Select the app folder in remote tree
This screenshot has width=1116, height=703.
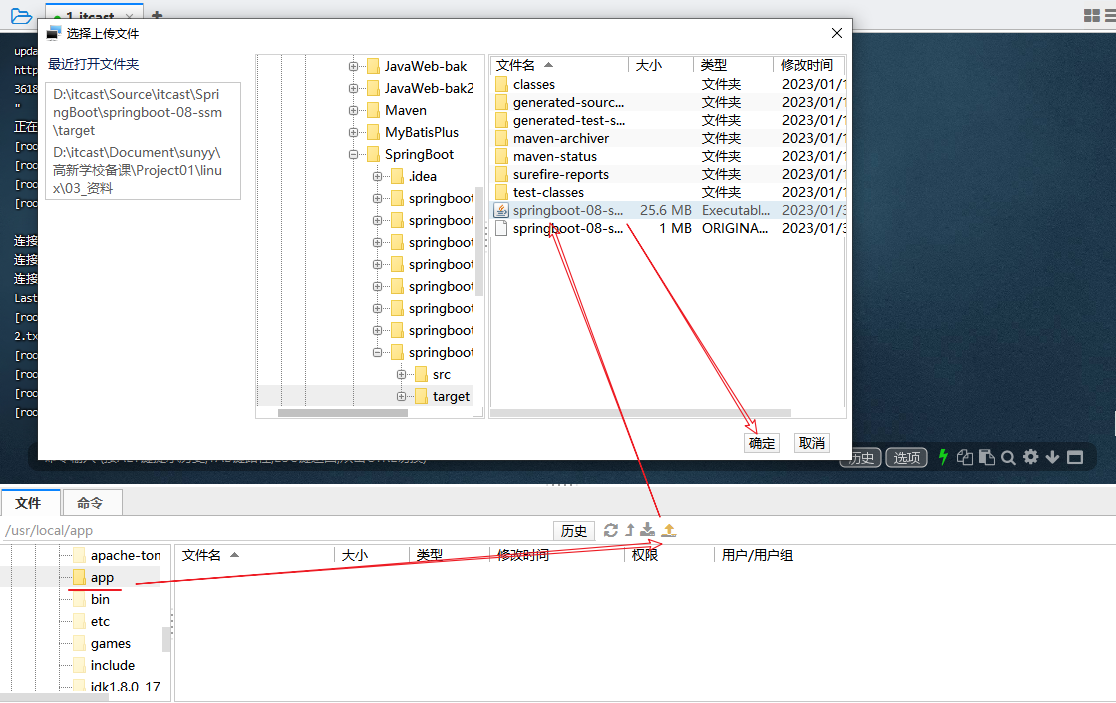102,577
